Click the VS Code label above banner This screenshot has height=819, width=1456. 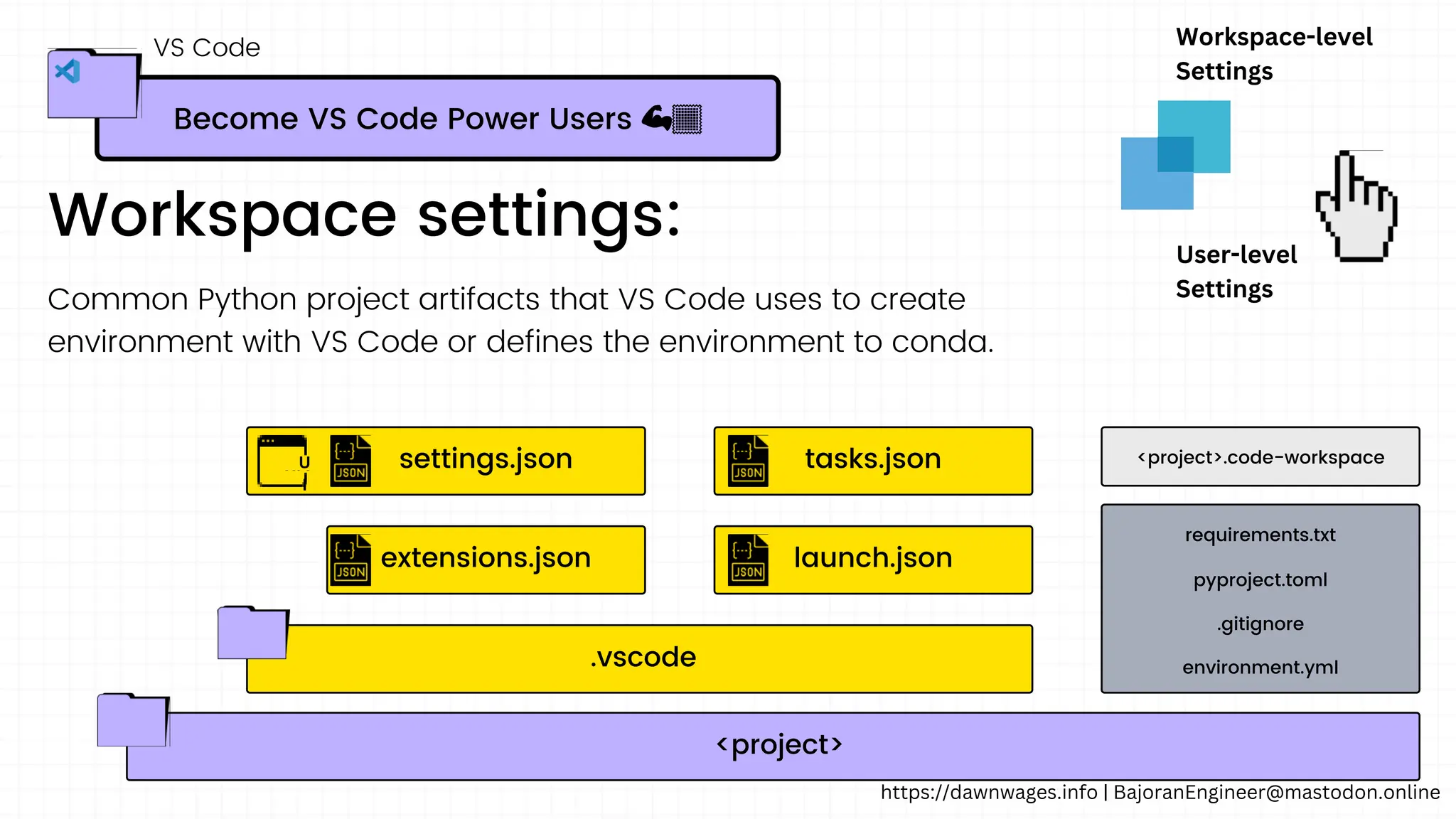coord(207,48)
